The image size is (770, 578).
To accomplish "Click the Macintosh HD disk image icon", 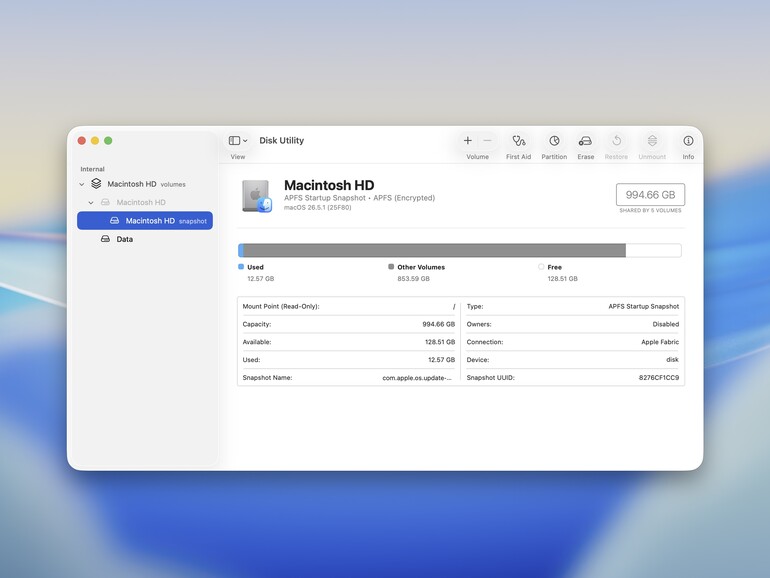I will 257,196.
